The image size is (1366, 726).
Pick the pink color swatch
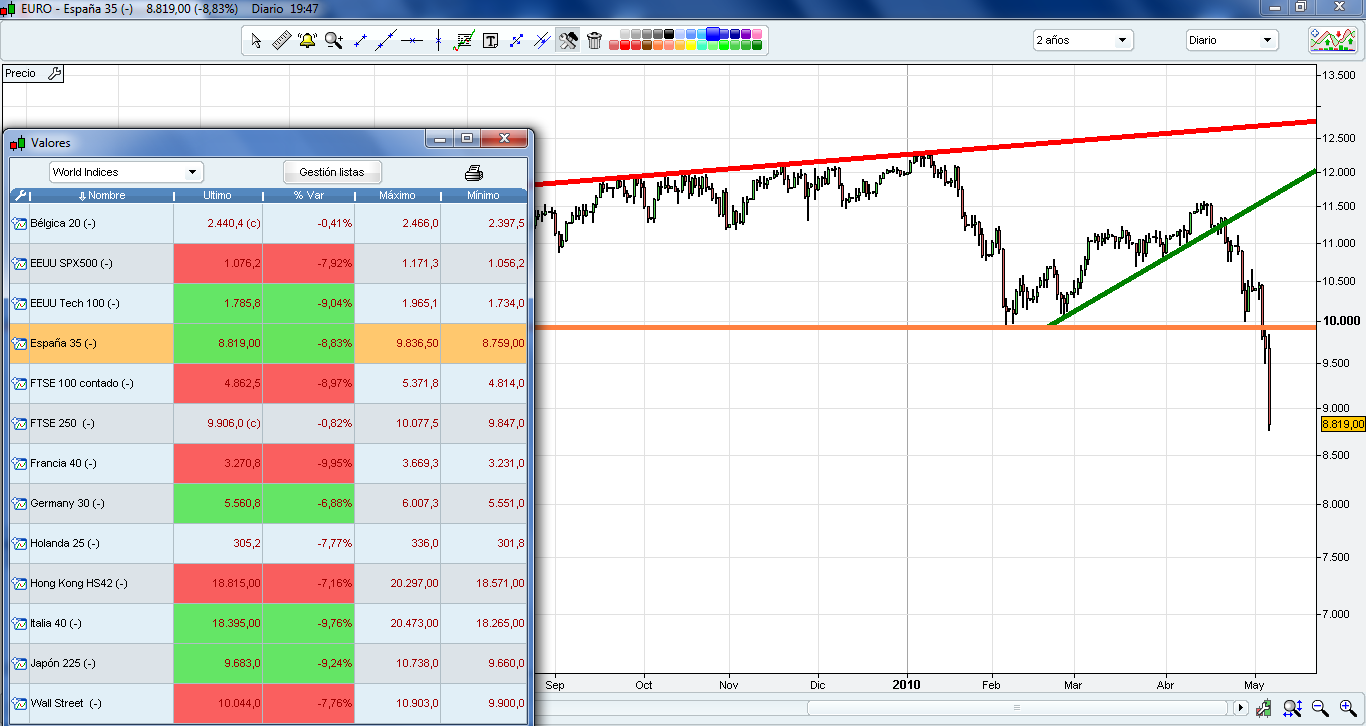click(x=757, y=34)
